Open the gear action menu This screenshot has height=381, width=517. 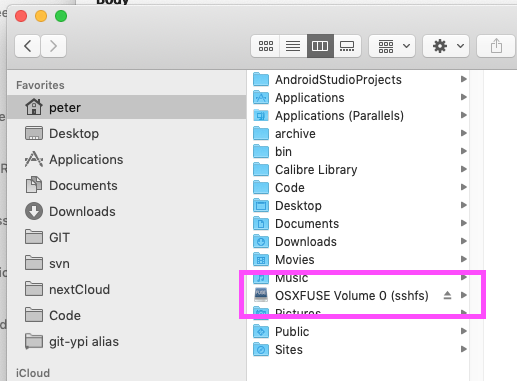pos(446,46)
